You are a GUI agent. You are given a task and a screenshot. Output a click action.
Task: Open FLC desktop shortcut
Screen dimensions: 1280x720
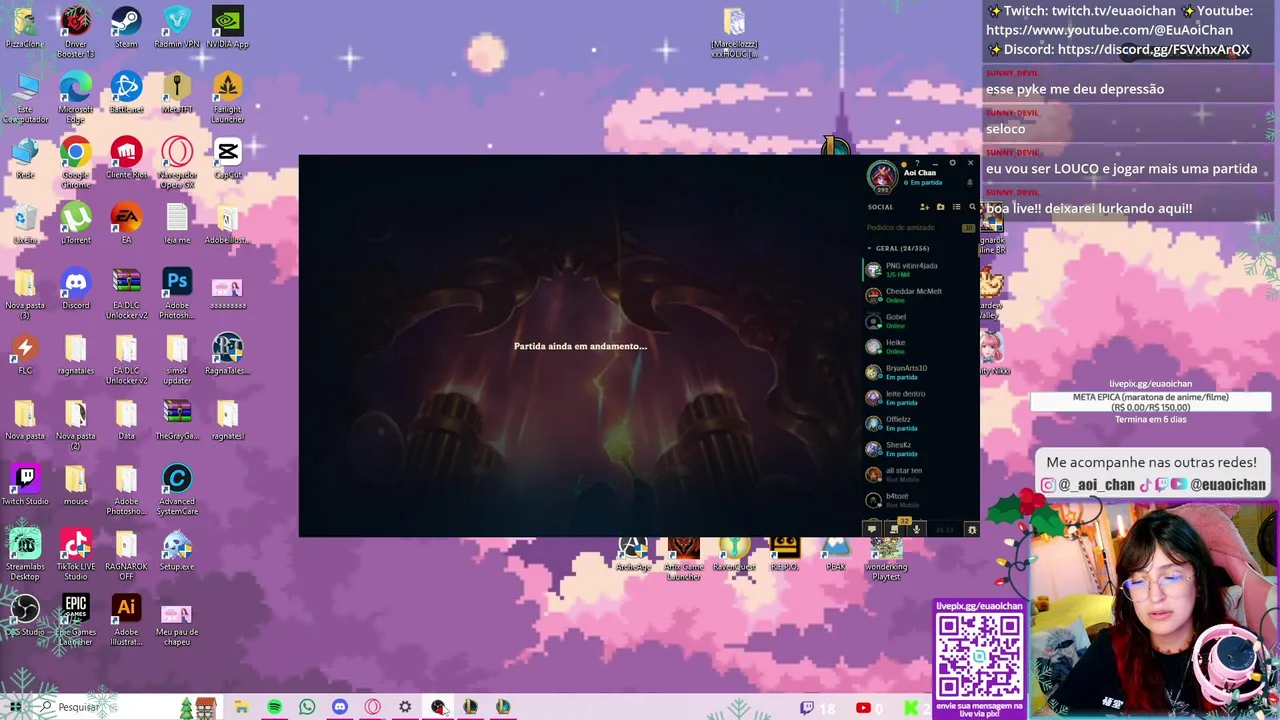25,353
